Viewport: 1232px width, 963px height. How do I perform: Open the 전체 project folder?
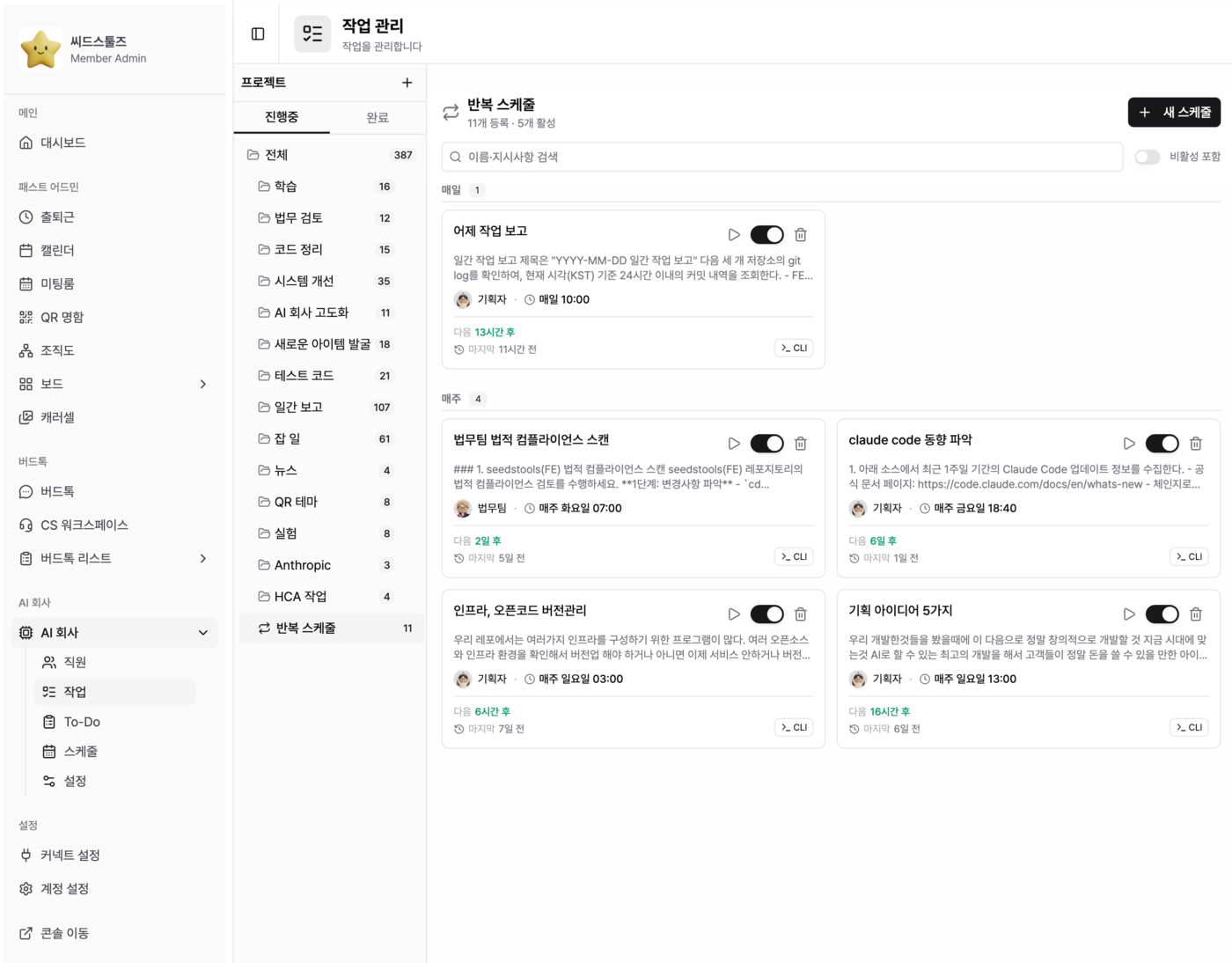tap(330, 155)
